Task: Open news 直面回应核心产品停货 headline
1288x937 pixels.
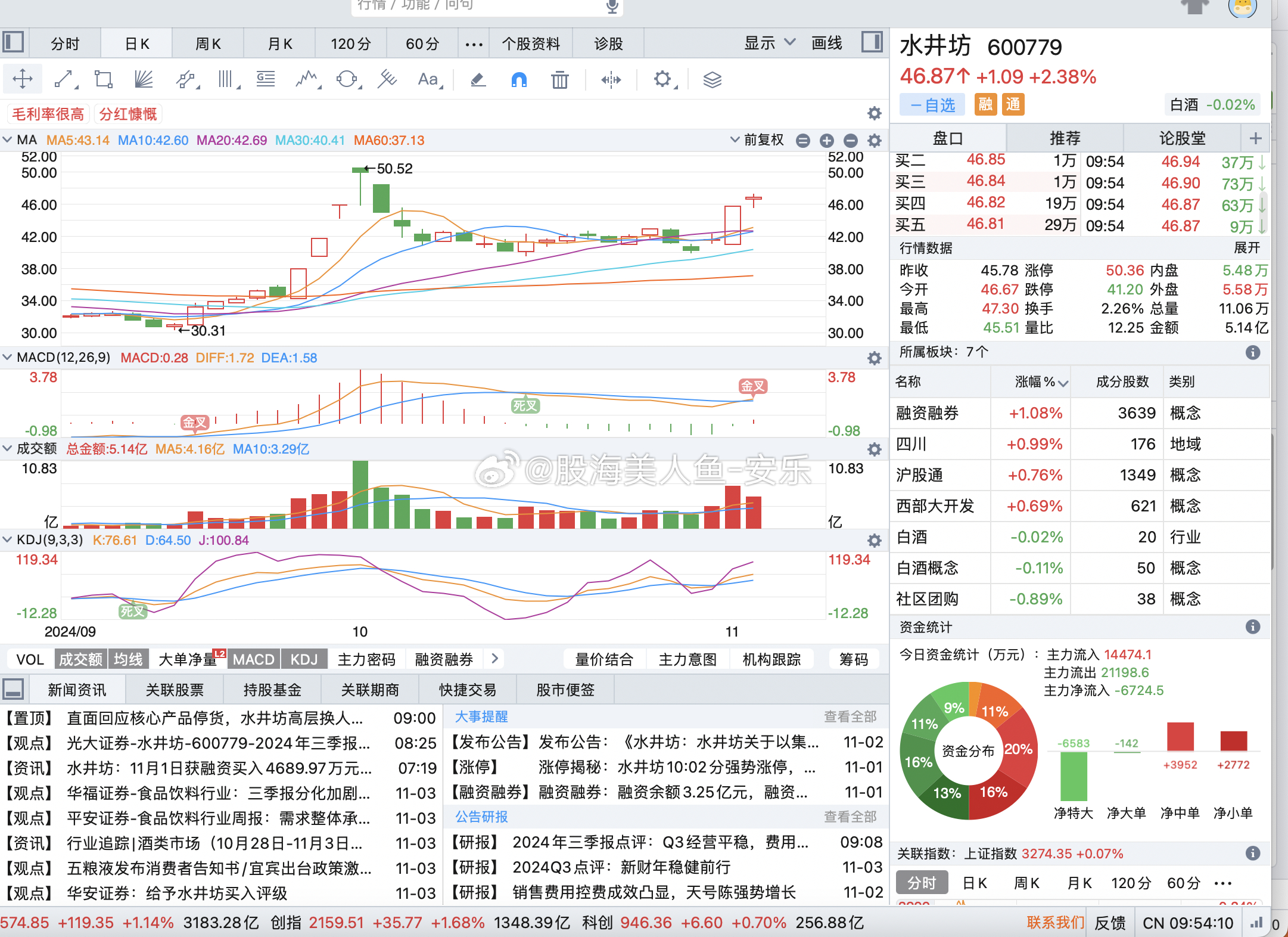Action: [x=215, y=718]
